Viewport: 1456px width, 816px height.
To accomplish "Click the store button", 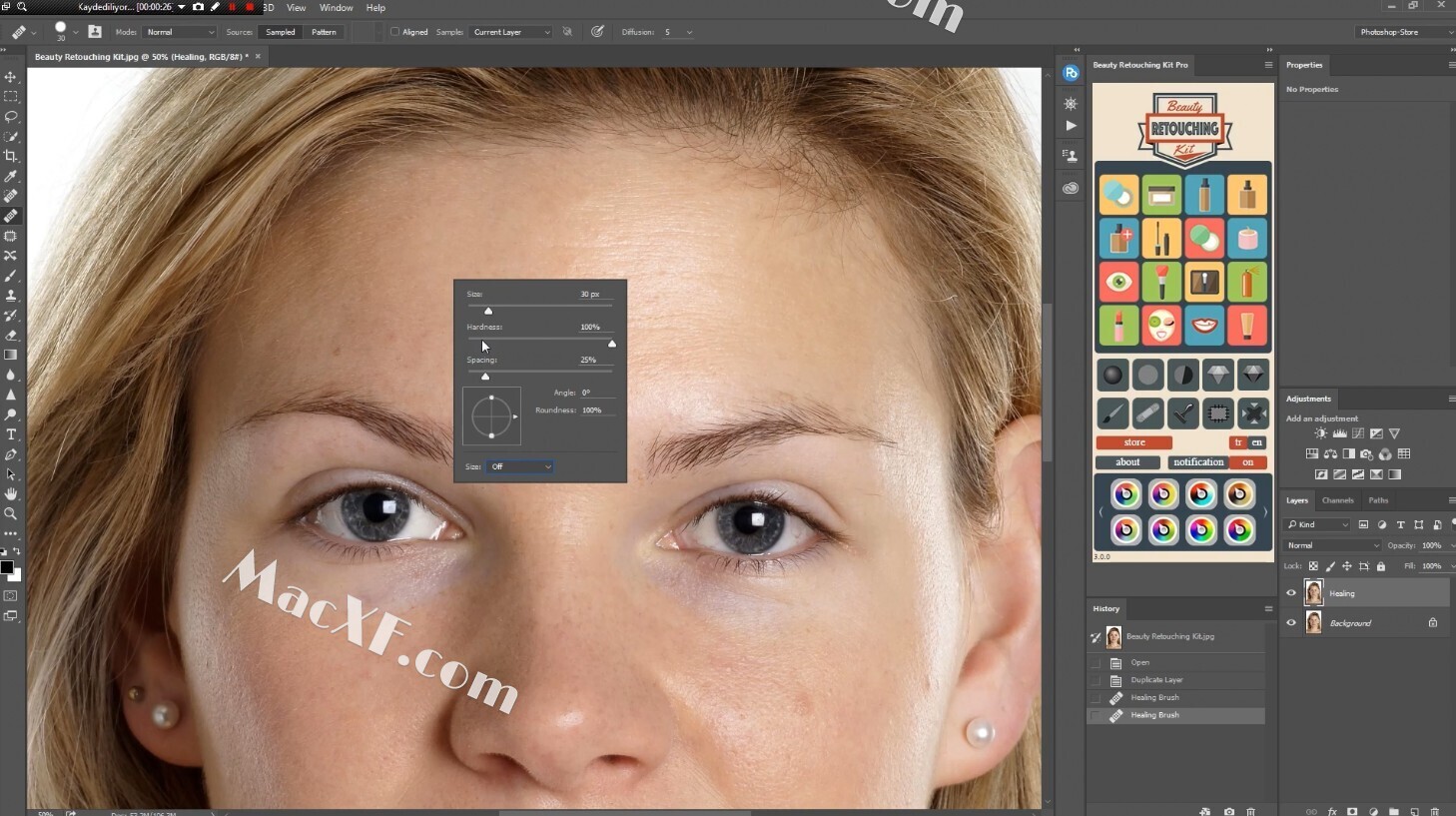I will click(x=1134, y=442).
